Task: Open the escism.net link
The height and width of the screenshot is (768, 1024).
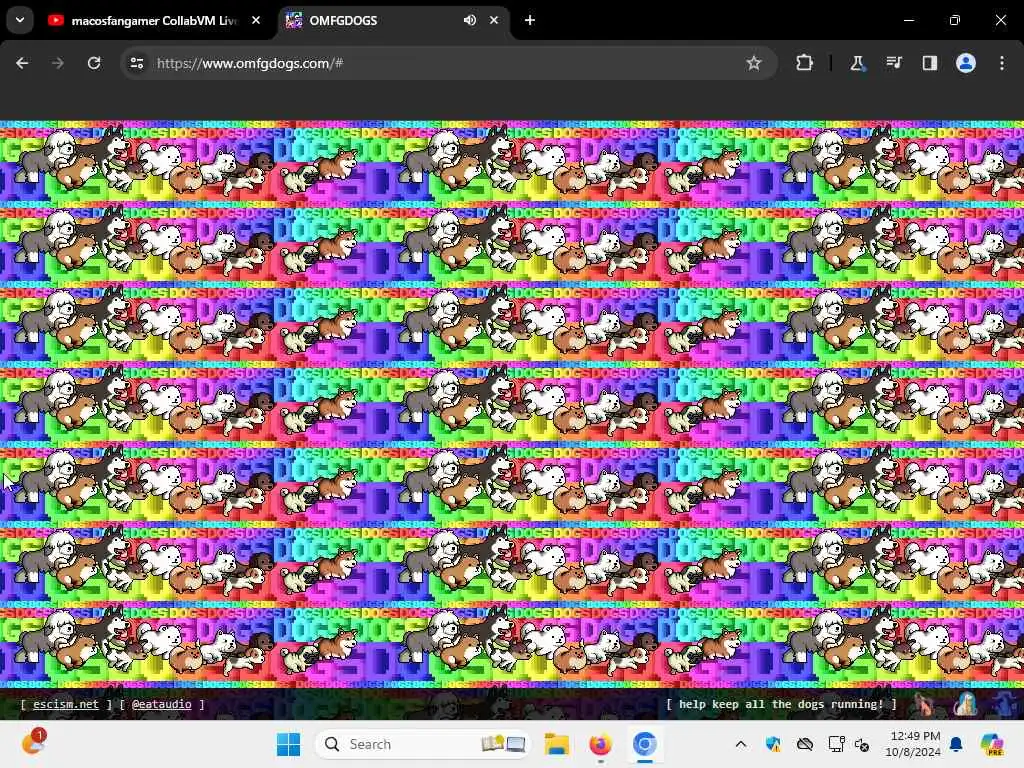Action: (x=65, y=704)
